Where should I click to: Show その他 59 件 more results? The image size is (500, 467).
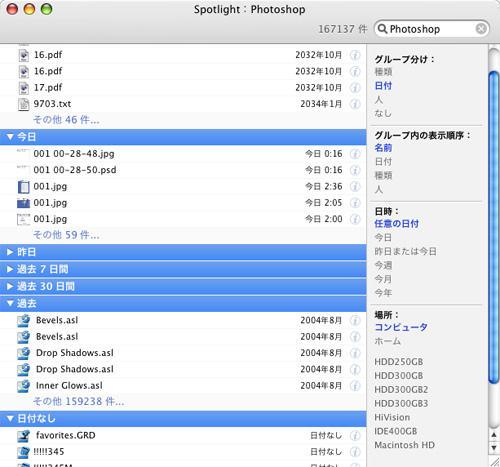(x=66, y=235)
